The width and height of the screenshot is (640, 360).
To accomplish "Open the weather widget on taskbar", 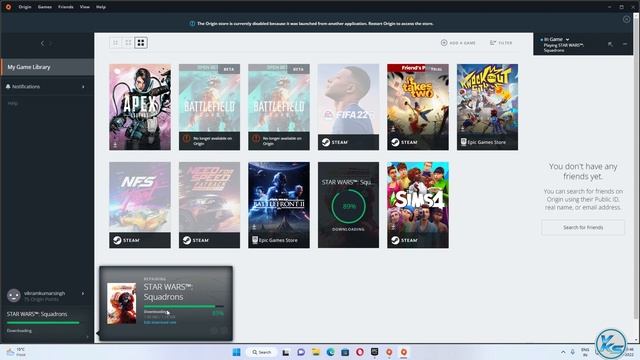I will coord(16,352).
